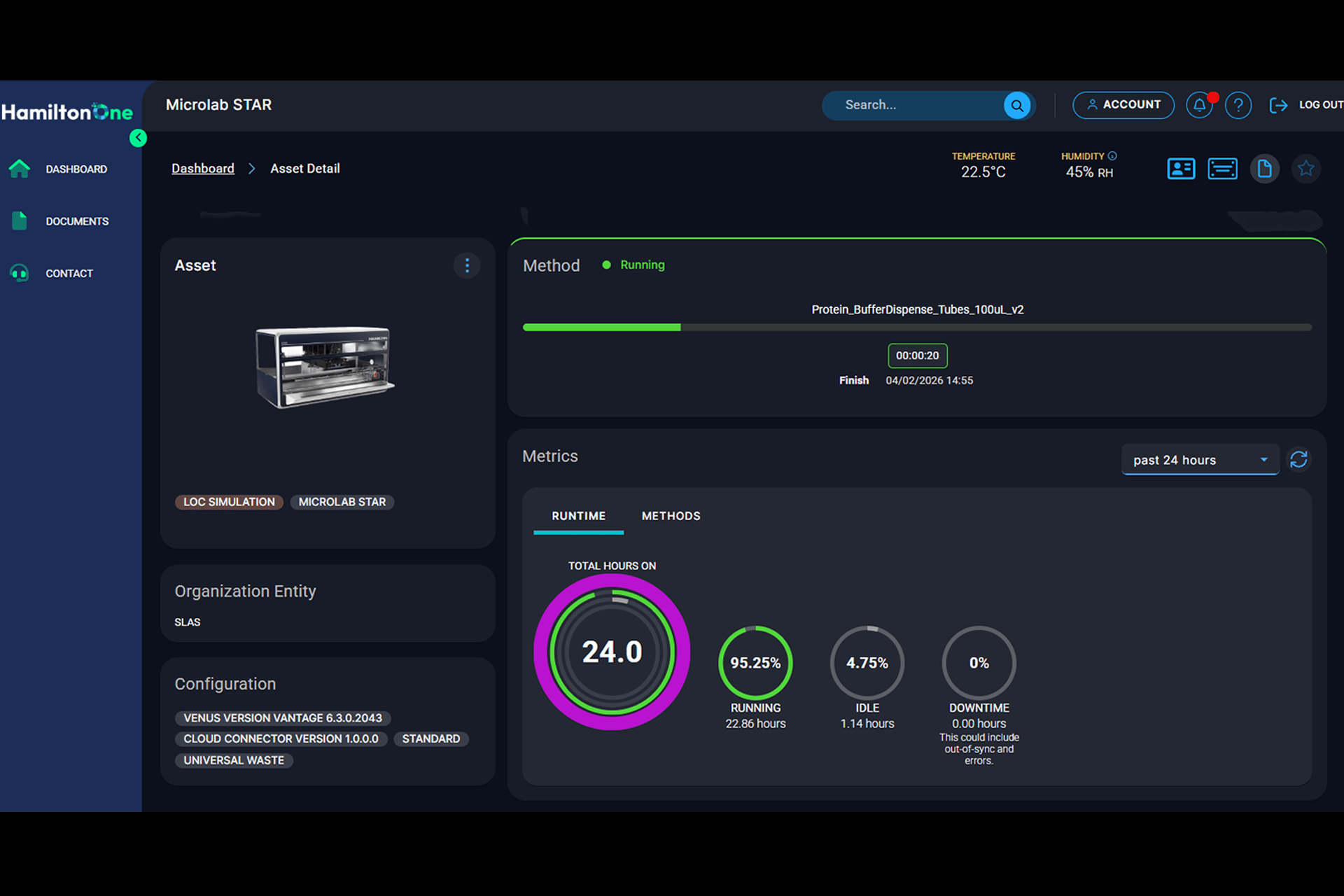Click the Total Hours On 24.0 gauge
Image resolution: width=1344 pixels, height=896 pixels.
pyautogui.click(x=612, y=652)
